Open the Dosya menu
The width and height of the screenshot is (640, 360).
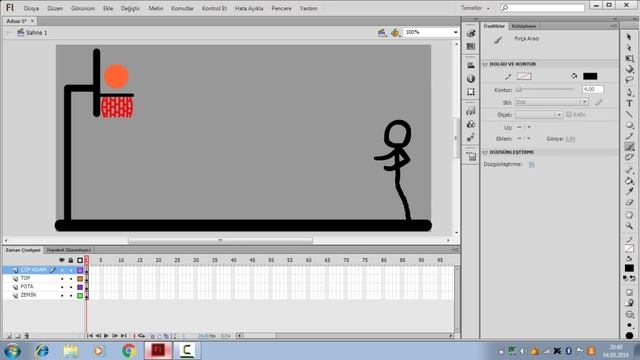tap(31, 8)
